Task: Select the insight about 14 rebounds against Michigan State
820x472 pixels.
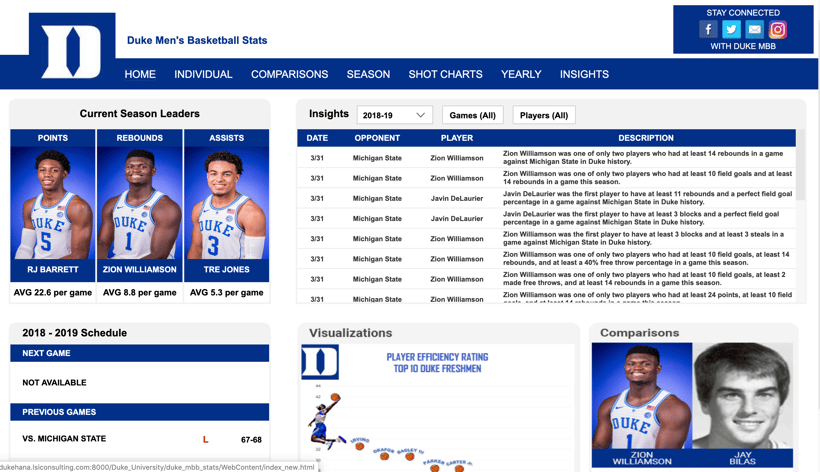Action: click(x=546, y=158)
